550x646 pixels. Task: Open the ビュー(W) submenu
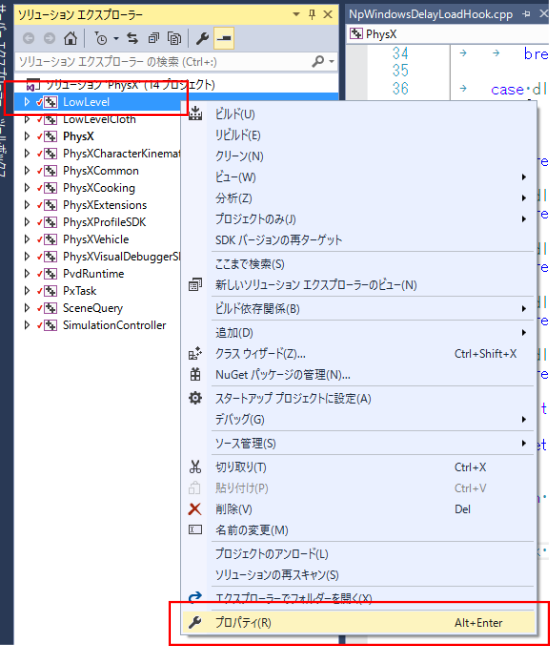pos(359,177)
